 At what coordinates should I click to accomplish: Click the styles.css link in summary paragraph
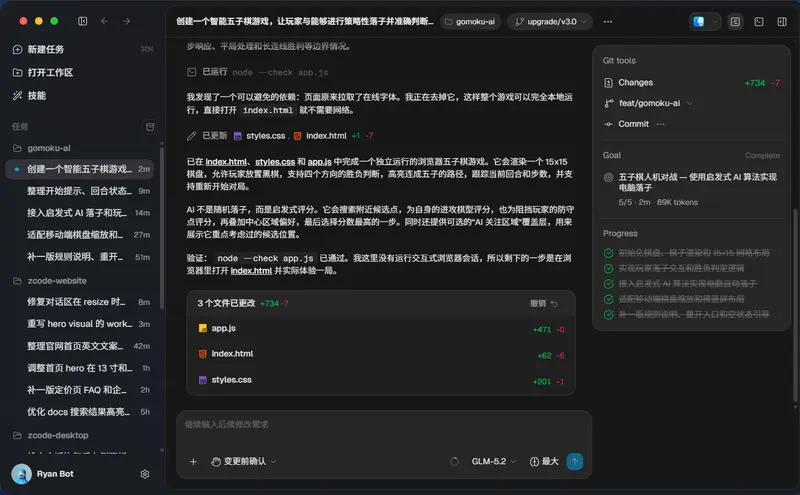click(275, 162)
